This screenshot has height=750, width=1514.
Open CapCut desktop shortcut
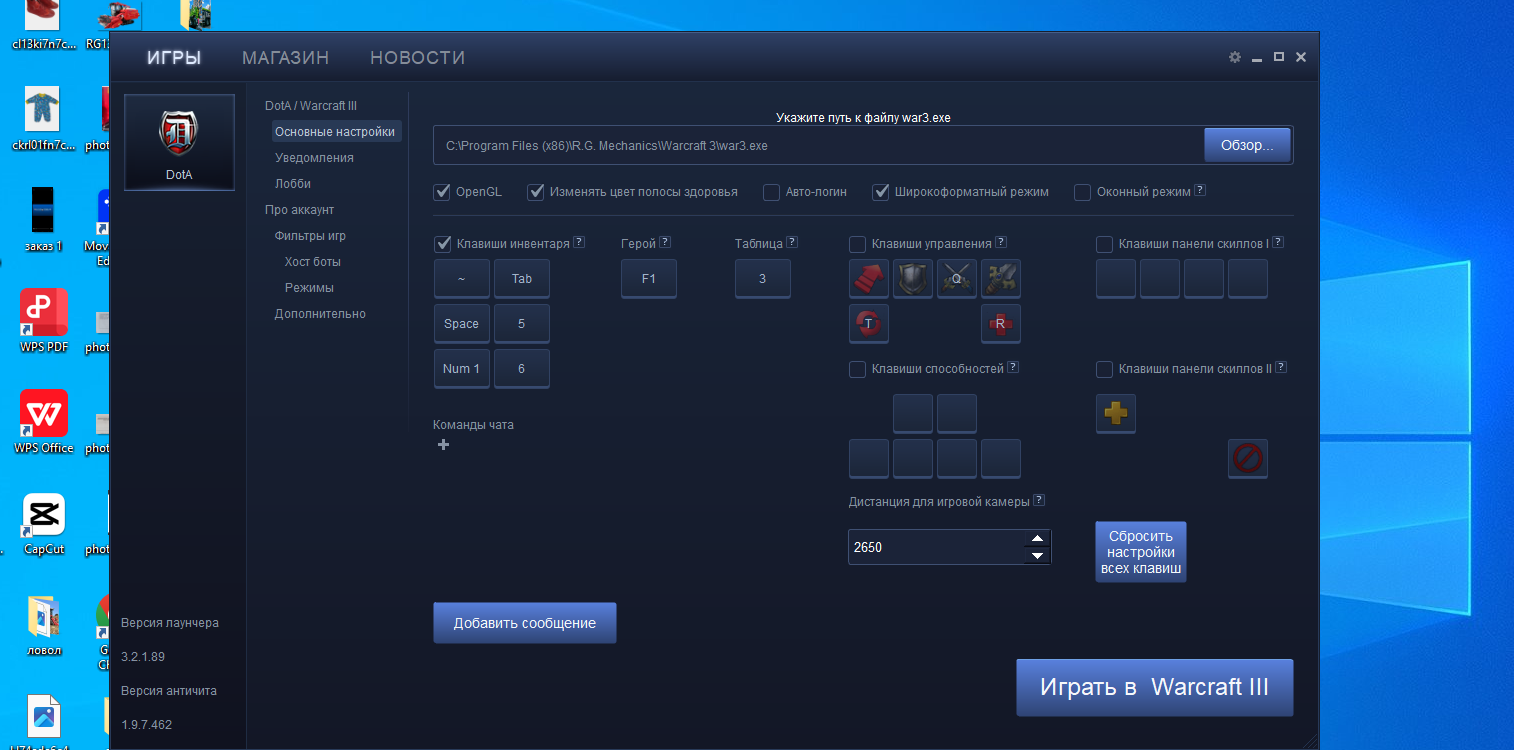pyautogui.click(x=44, y=524)
